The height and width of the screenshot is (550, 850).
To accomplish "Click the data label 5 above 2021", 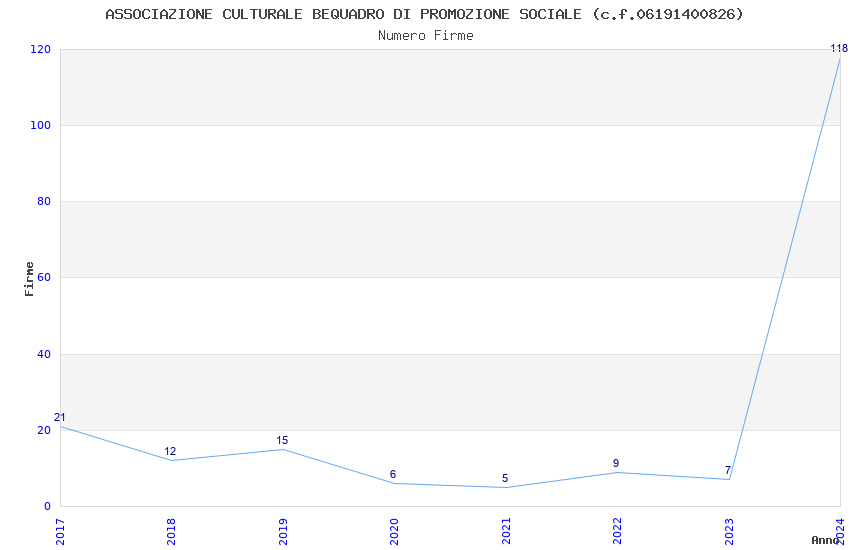I will [x=505, y=478].
